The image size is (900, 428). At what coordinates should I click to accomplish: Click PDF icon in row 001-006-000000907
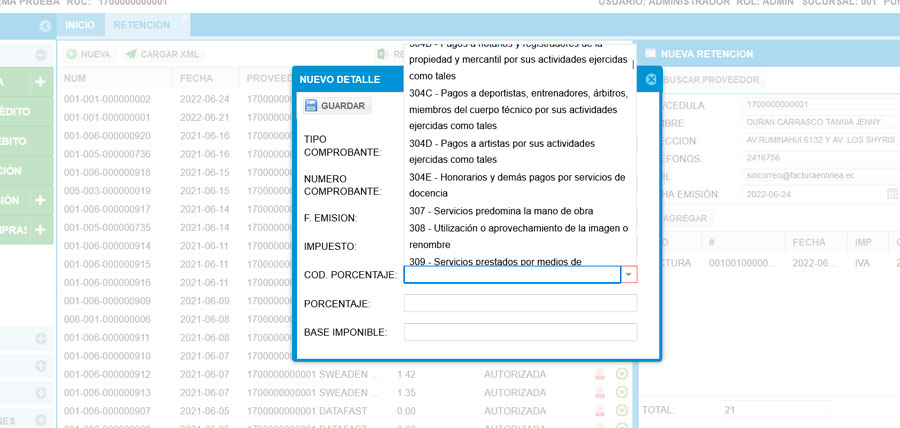tap(600, 411)
